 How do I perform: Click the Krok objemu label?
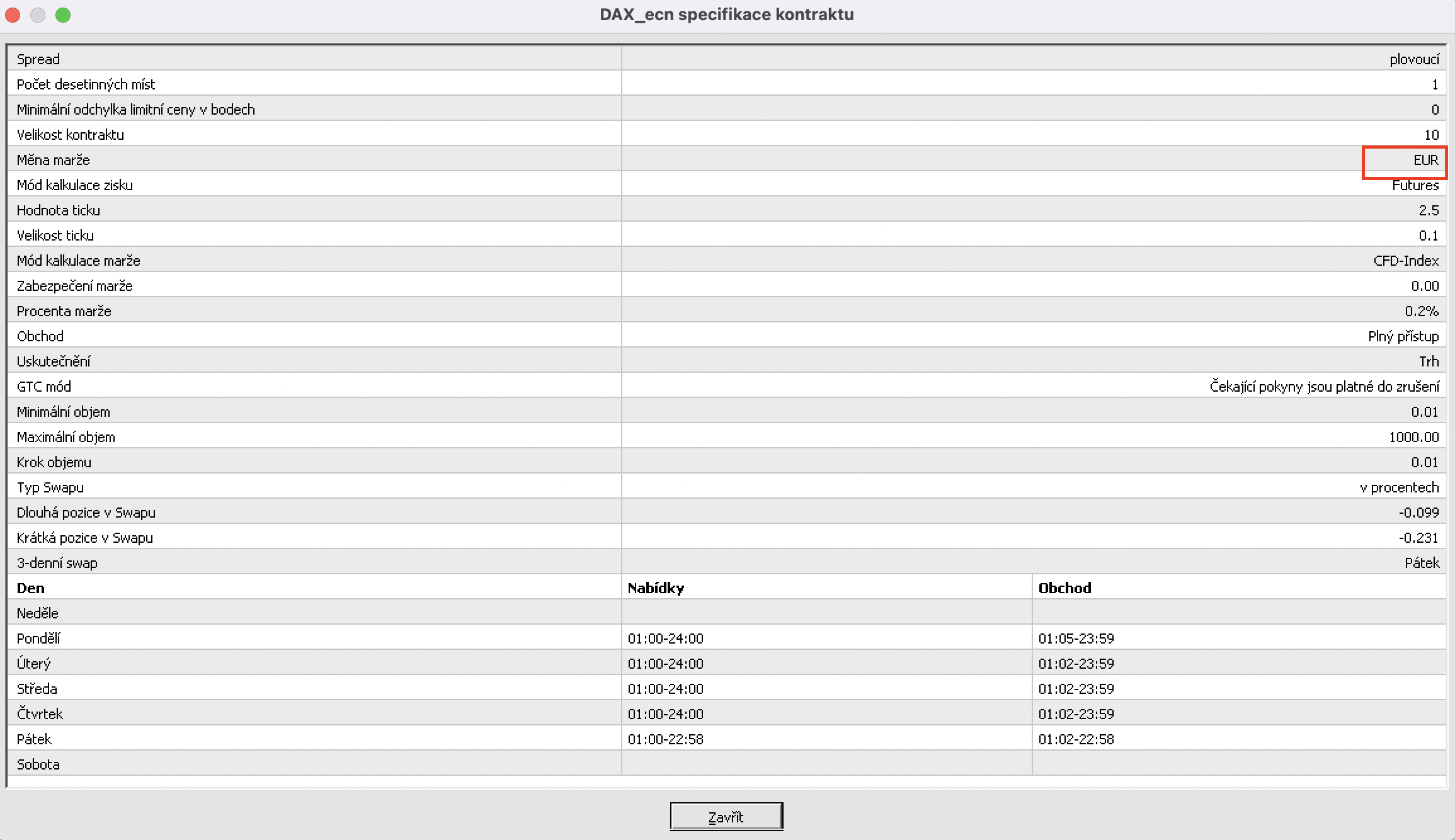pos(54,462)
